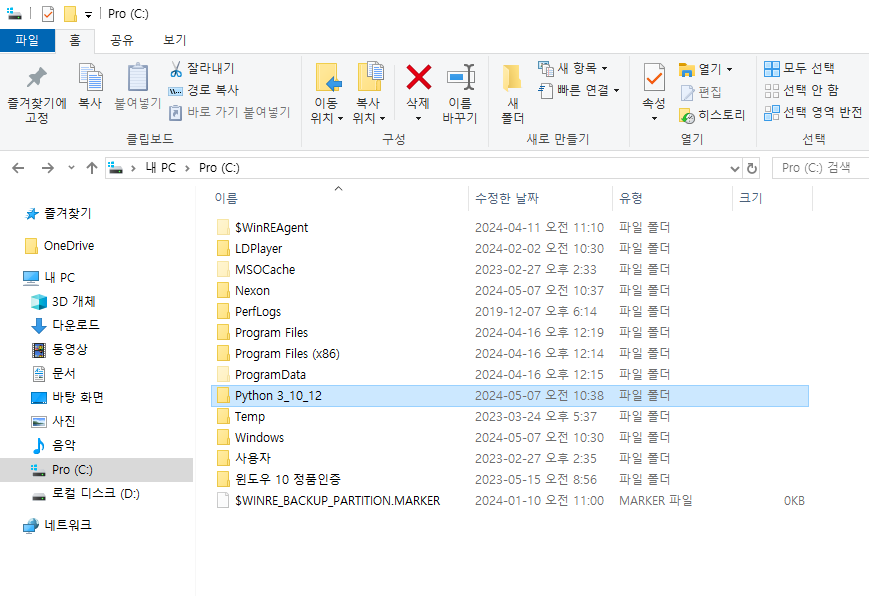Sort by 이름 column header

[x=226, y=198]
